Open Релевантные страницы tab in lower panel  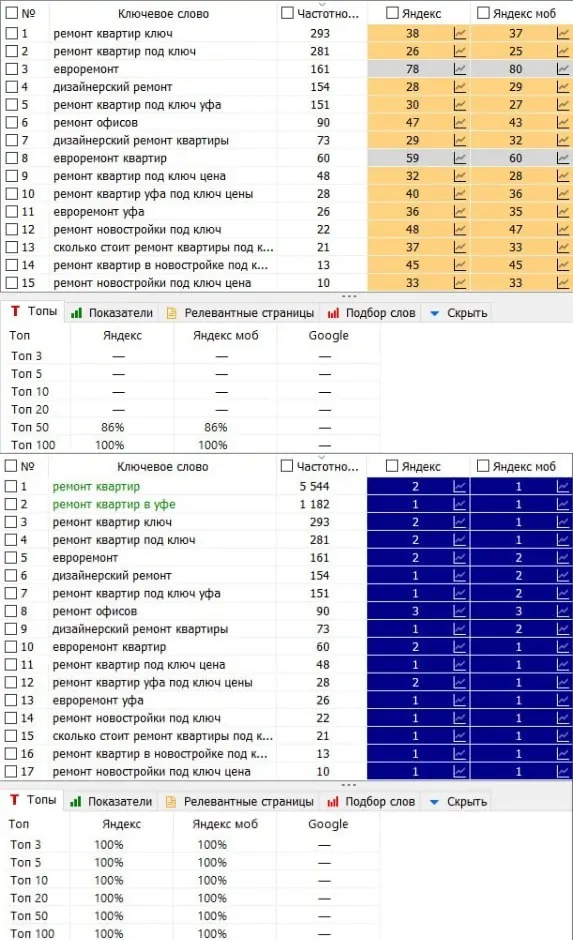click(x=240, y=802)
